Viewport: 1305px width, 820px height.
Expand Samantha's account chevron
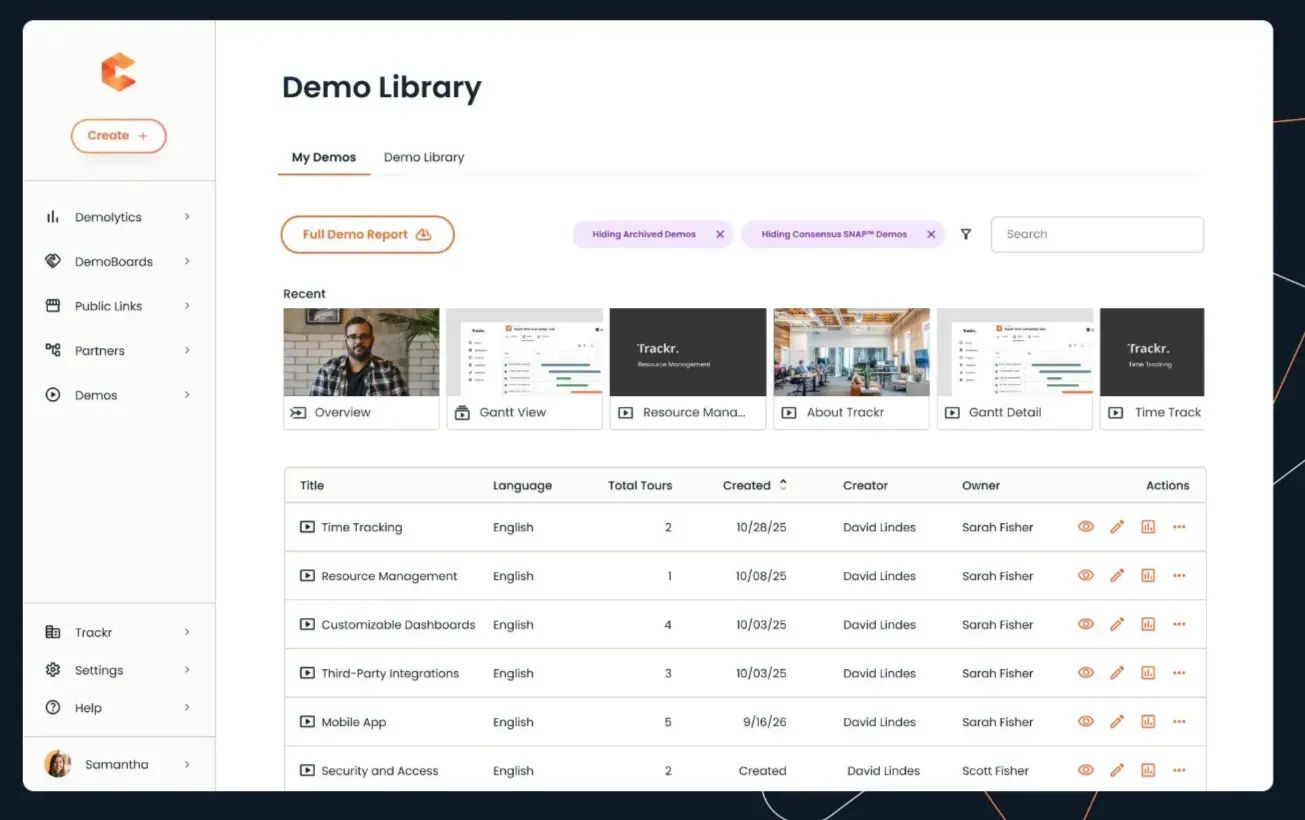pos(187,764)
